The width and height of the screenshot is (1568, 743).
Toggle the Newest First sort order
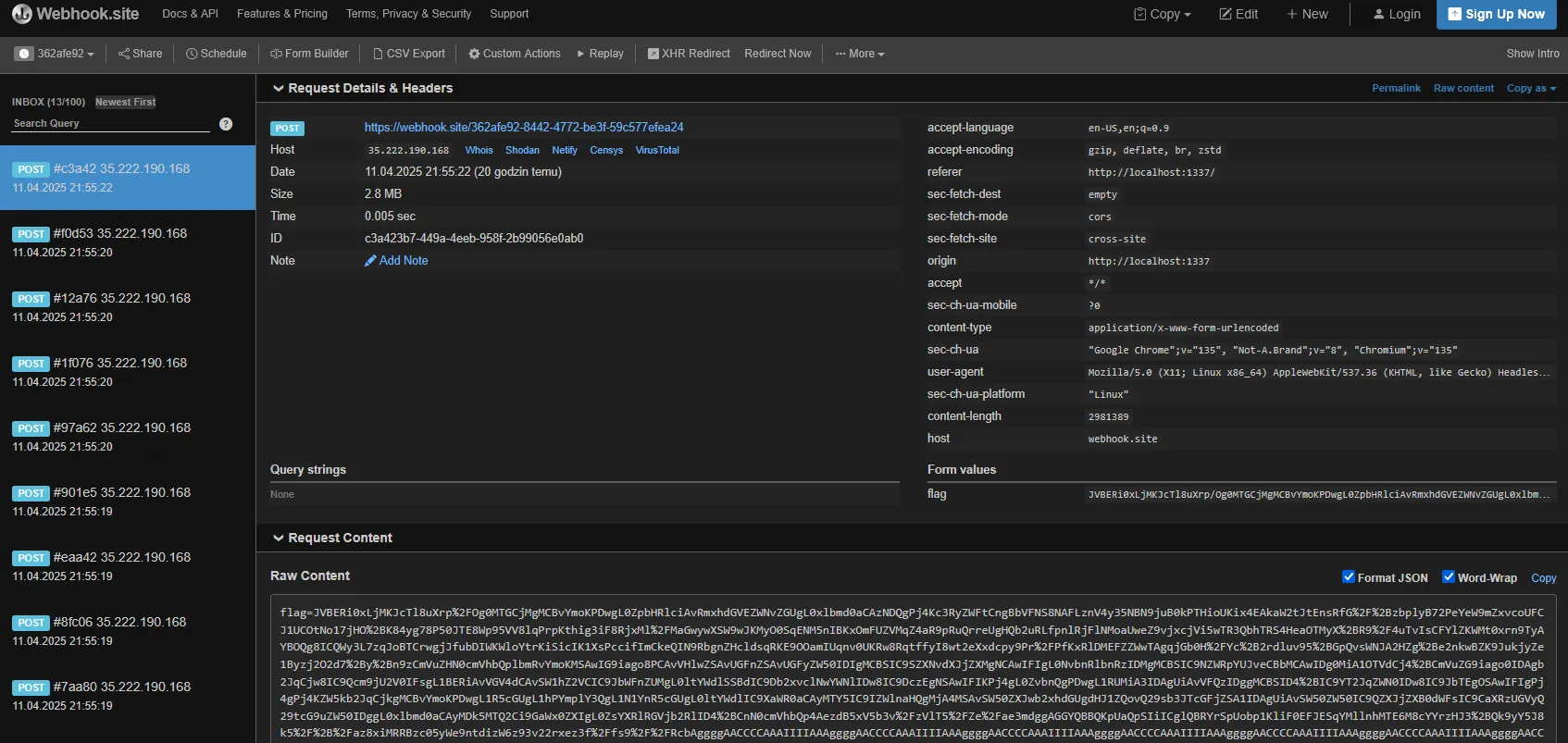(125, 102)
